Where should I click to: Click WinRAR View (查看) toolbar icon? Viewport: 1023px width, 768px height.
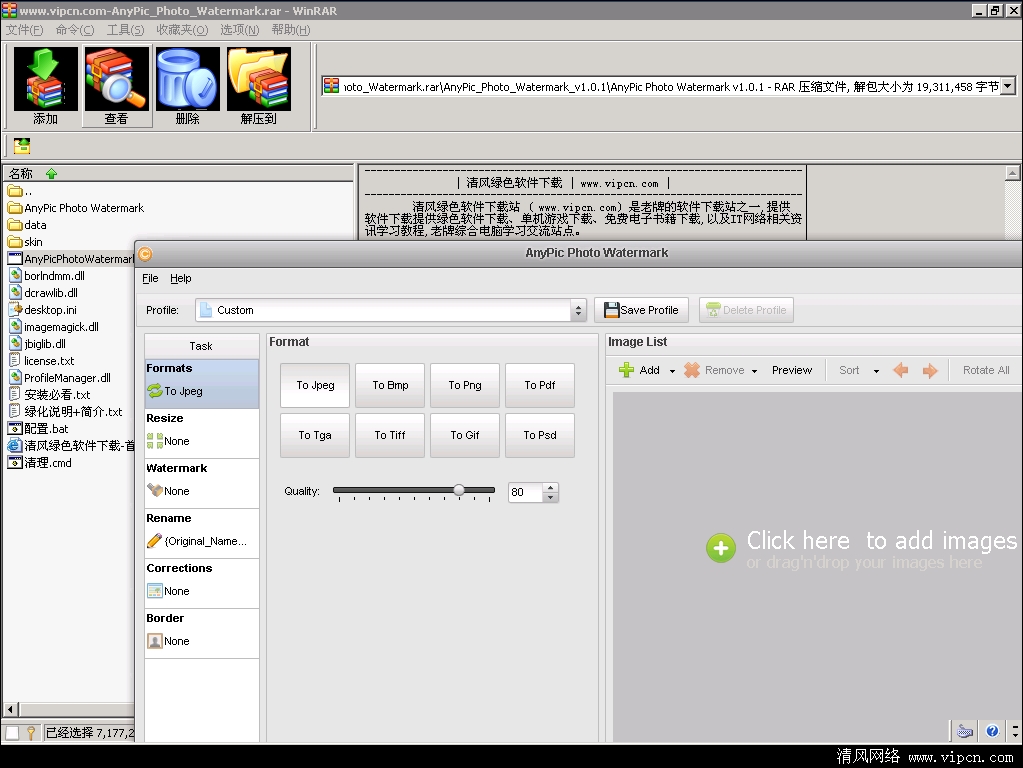click(117, 85)
